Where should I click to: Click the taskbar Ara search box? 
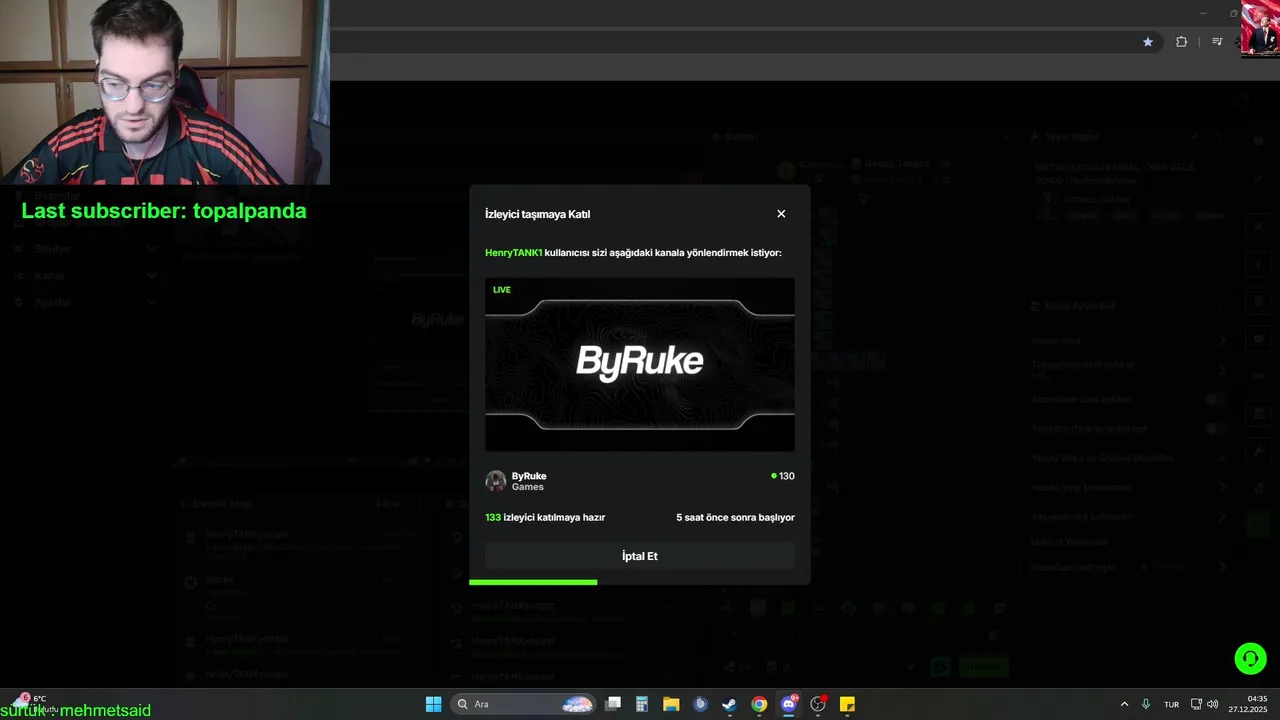tap(523, 704)
